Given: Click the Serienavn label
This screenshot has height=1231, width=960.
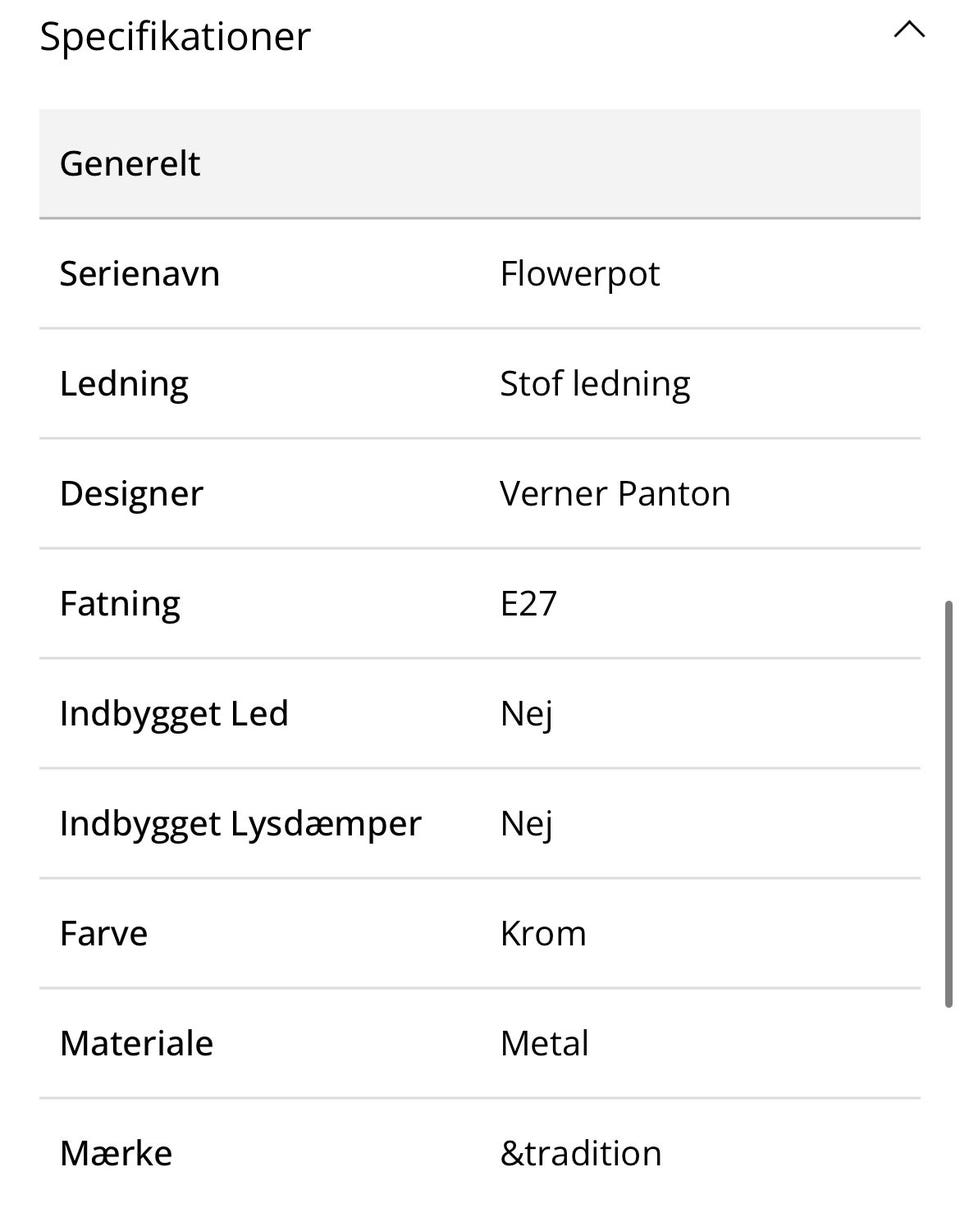Looking at the screenshot, I should coord(139,273).
